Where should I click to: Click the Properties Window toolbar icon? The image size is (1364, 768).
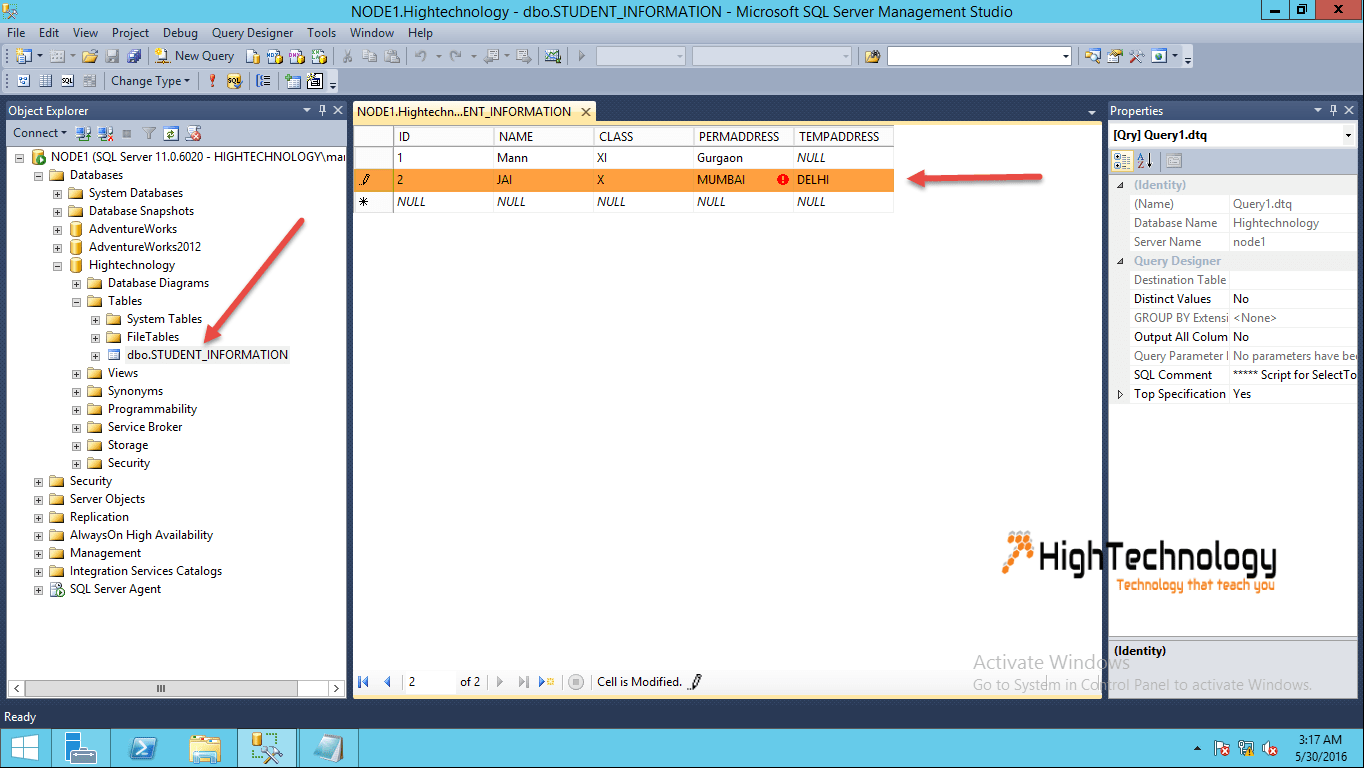tap(1114, 56)
